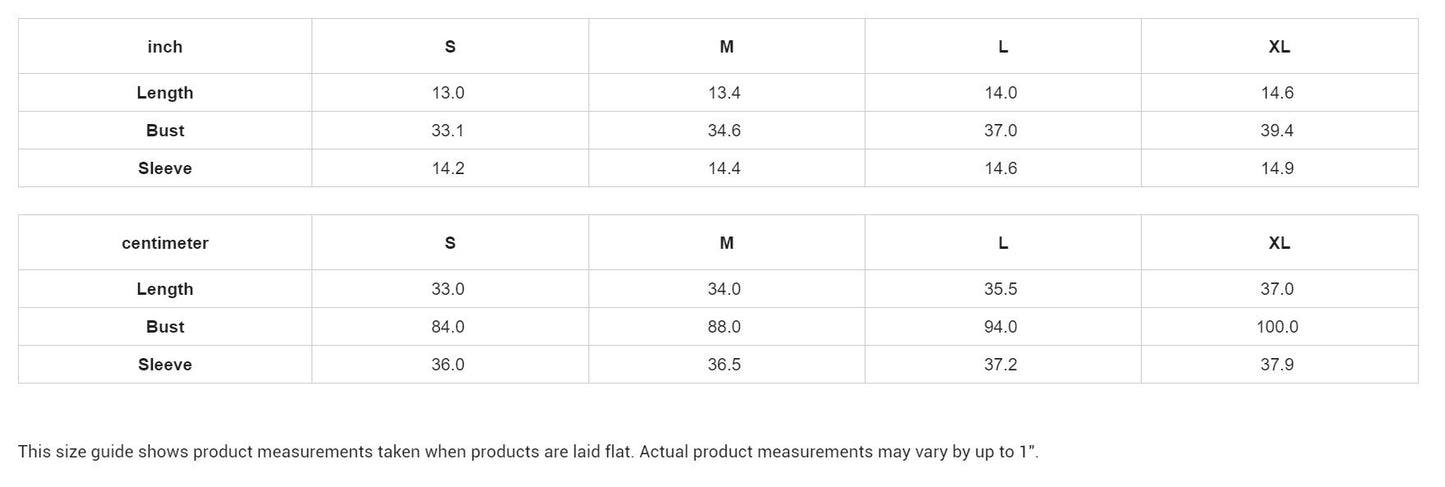This screenshot has width=1445, height=487.
Task: Click the 84.0 centimeter Bust value
Action: [448, 327]
